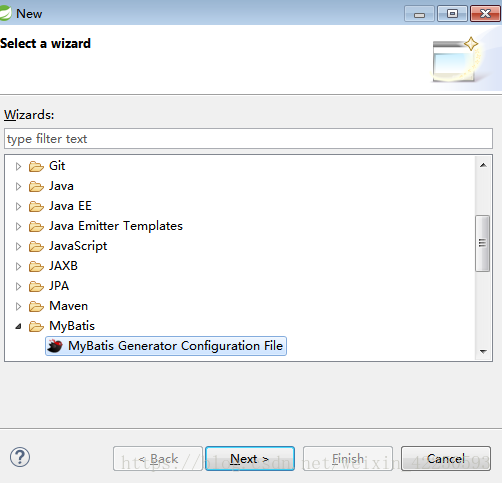Image resolution: width=502 pixels, height=483 pixels.
Task: Close the New dialog window
Action: (485, 14)
